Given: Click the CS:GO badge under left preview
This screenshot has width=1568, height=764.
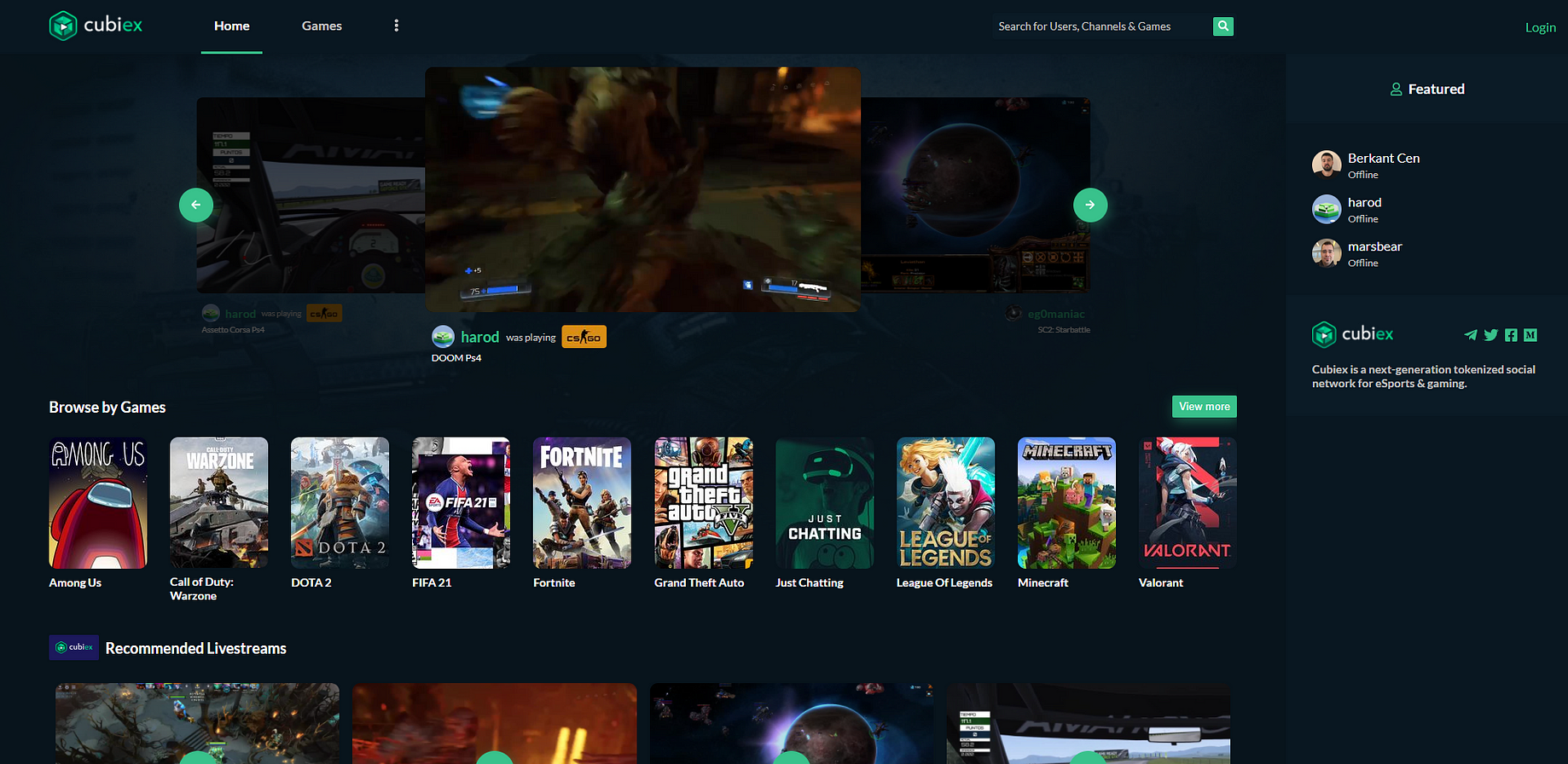Looking at the screenshot, I should pyautogui.click(x=324, y=314).
